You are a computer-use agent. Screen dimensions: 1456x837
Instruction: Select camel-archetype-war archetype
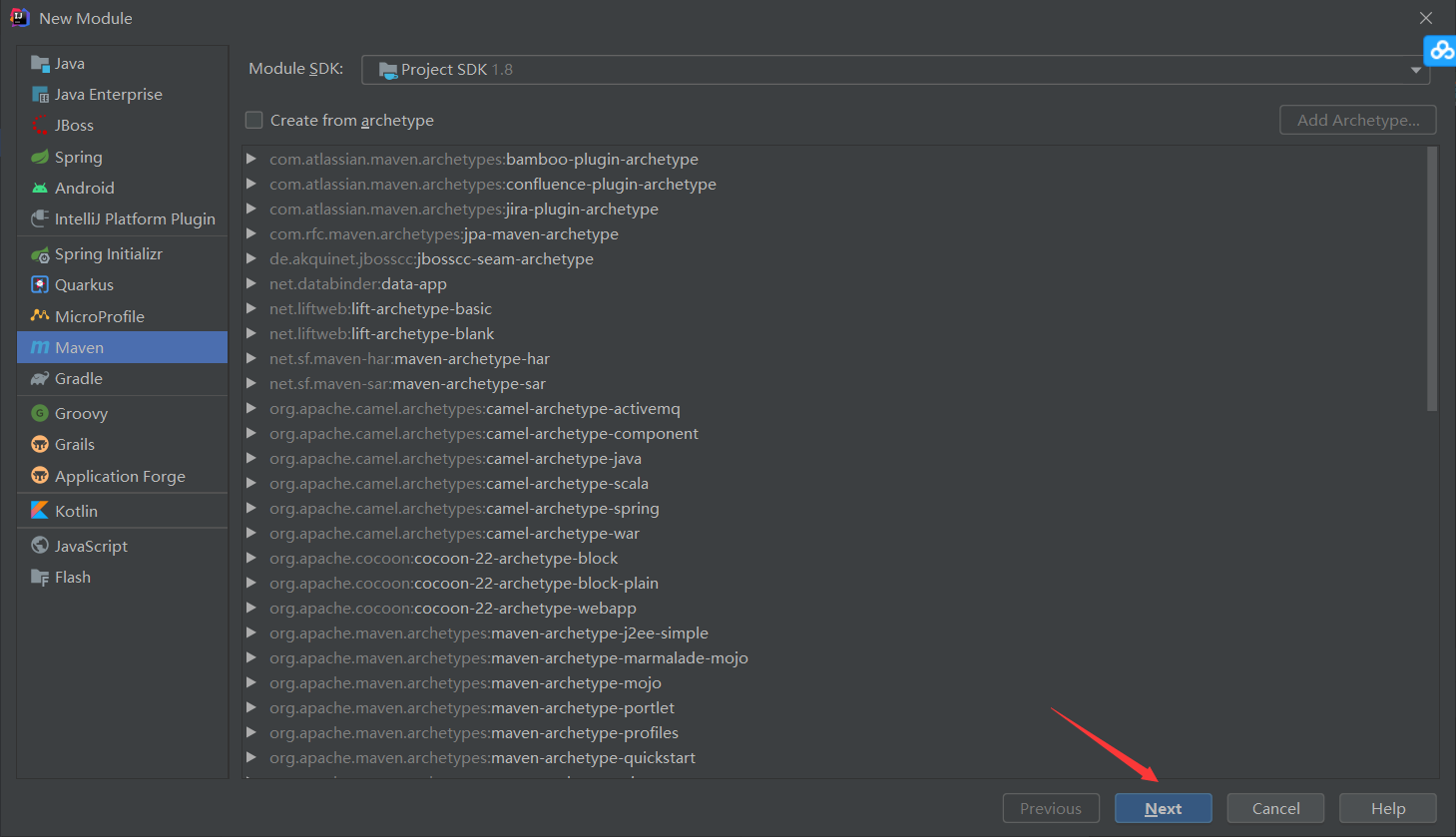coord(455,533)
